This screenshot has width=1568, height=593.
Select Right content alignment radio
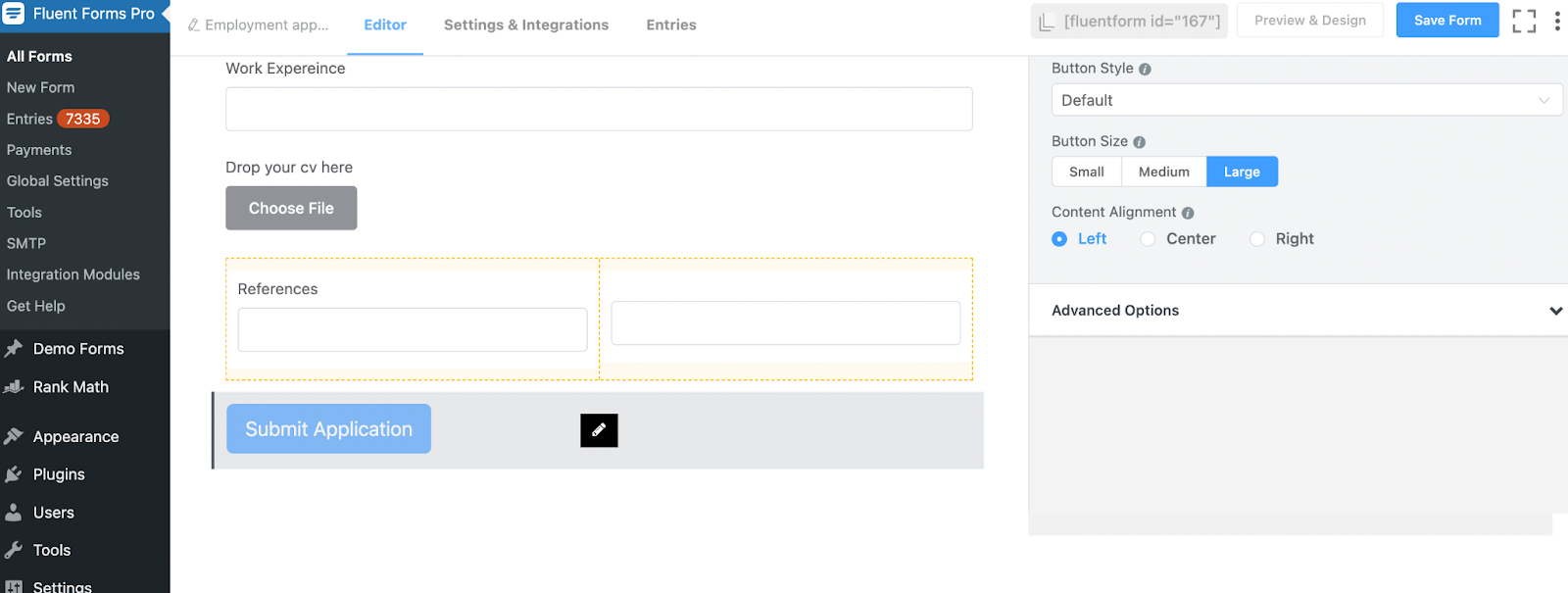[1257, 239]
